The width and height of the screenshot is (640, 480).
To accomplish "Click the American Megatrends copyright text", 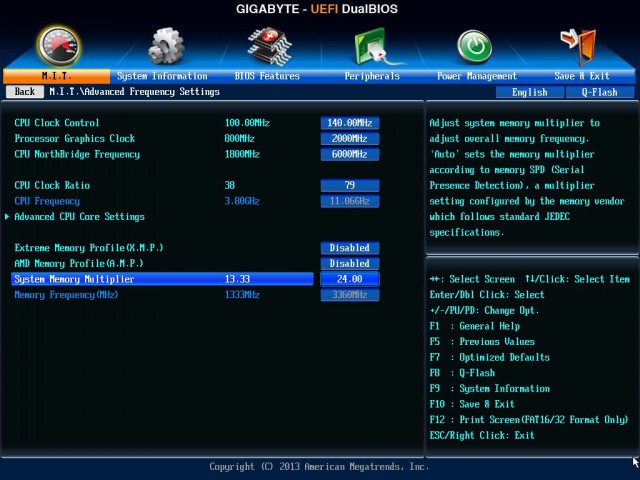I will tap(319, 467).
